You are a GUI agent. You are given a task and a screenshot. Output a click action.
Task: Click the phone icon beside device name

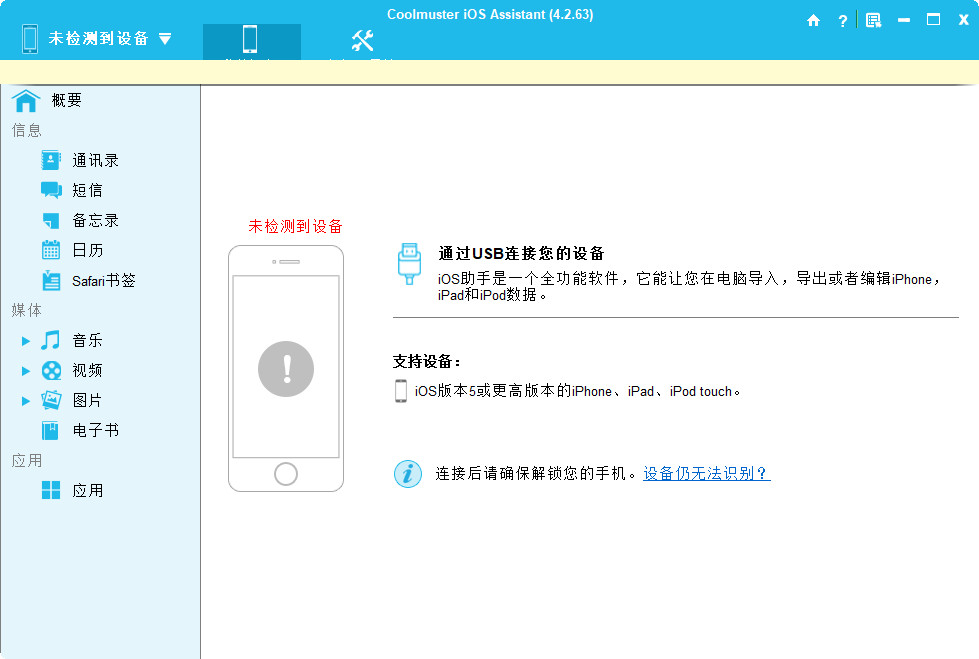pos(29,39)
